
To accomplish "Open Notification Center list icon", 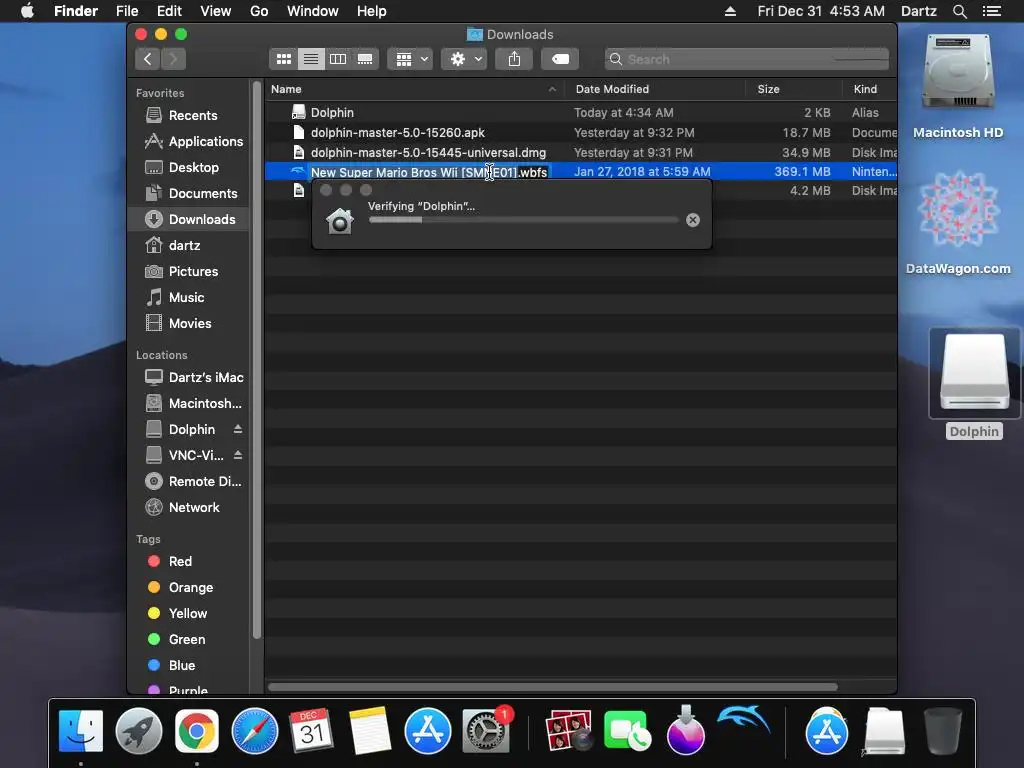I will pyautogui.click(x=992, y=11).
